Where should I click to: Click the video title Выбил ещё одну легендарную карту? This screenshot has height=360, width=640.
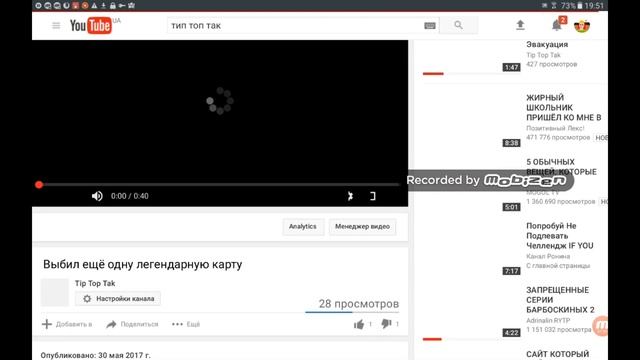pos(142,264)
